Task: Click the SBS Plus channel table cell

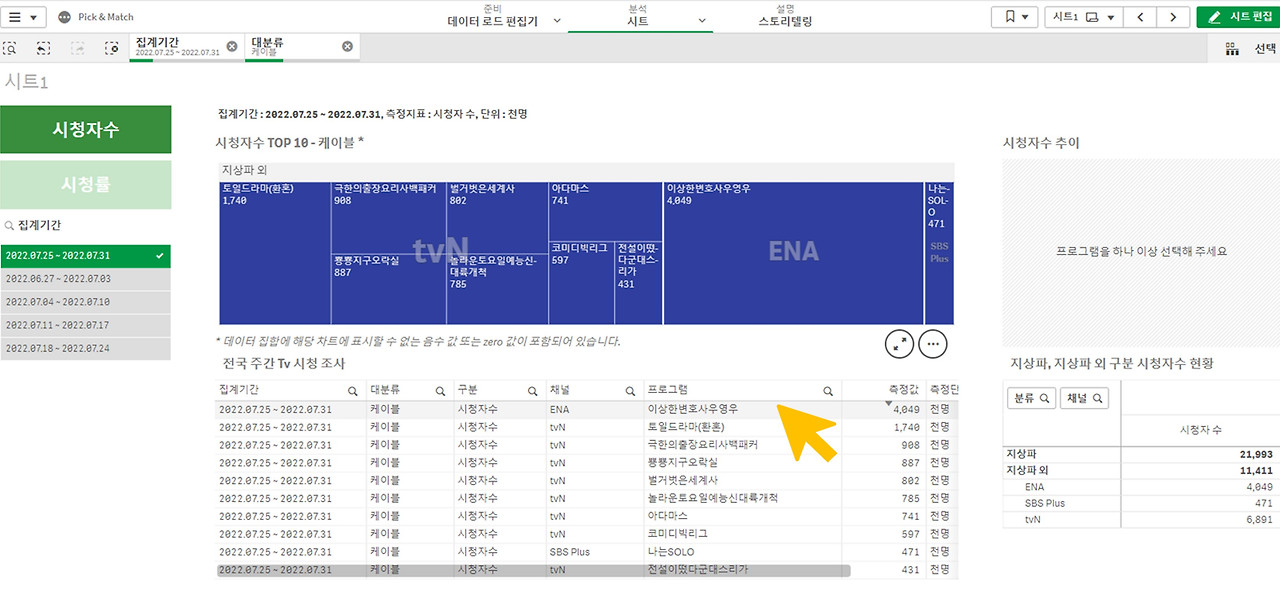Action: pyautogui.click(x=595, y=552)
